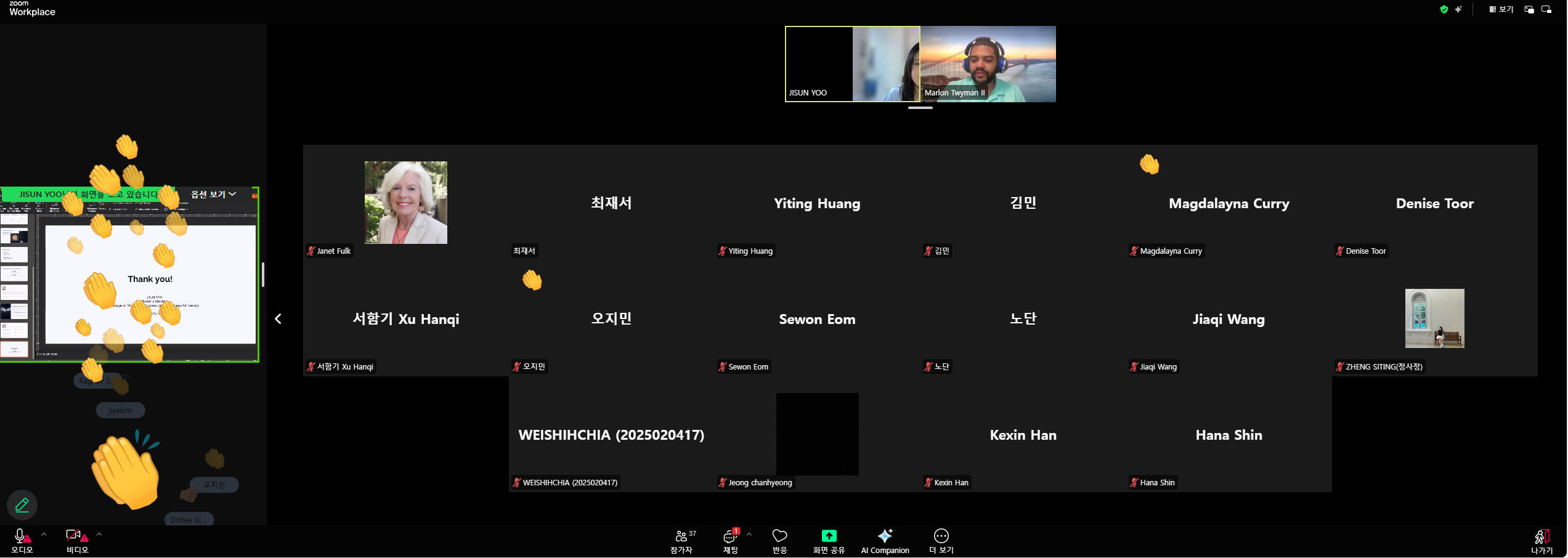Select Marlon Twyman II video thumbnail
The image size is (1568, 558).
pyautogui.click(x=988, y=64)
